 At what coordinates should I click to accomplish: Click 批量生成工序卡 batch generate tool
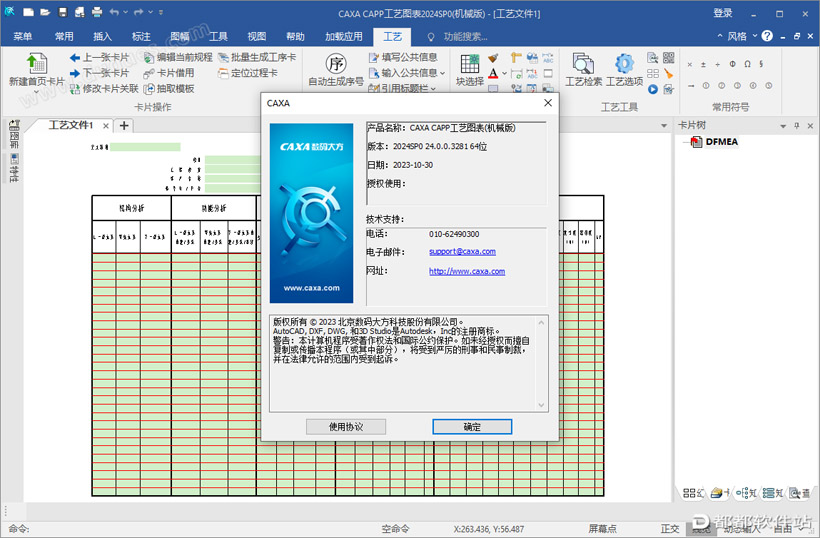pos(257,57)
